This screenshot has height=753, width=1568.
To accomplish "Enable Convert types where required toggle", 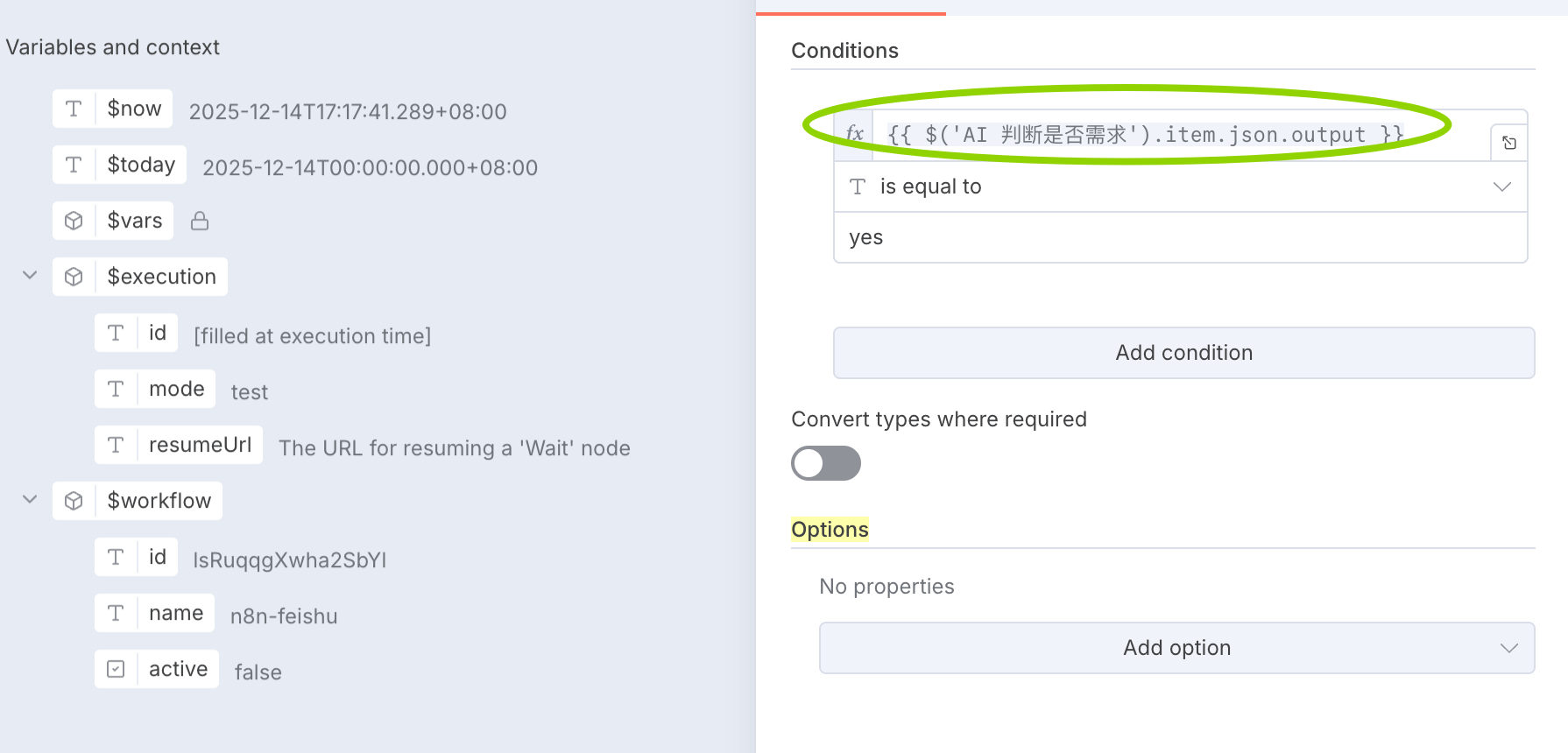I will pos(825,463).
